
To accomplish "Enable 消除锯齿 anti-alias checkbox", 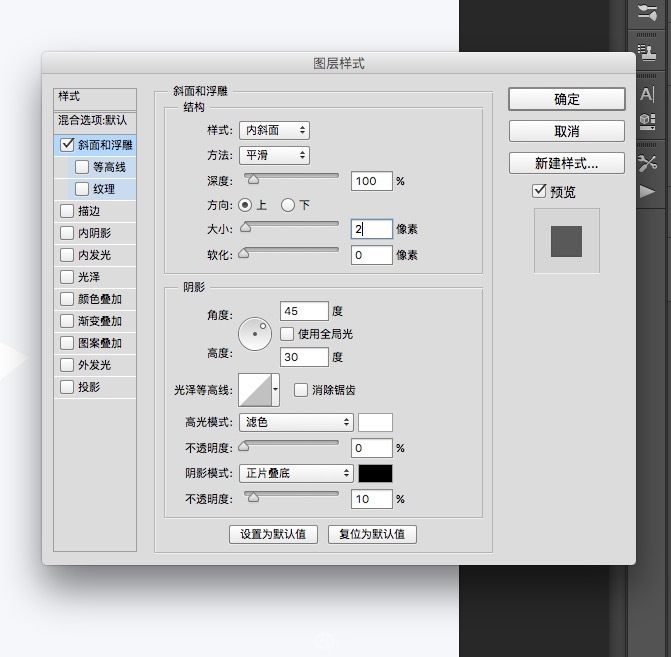I will click(x=300, y=390).
